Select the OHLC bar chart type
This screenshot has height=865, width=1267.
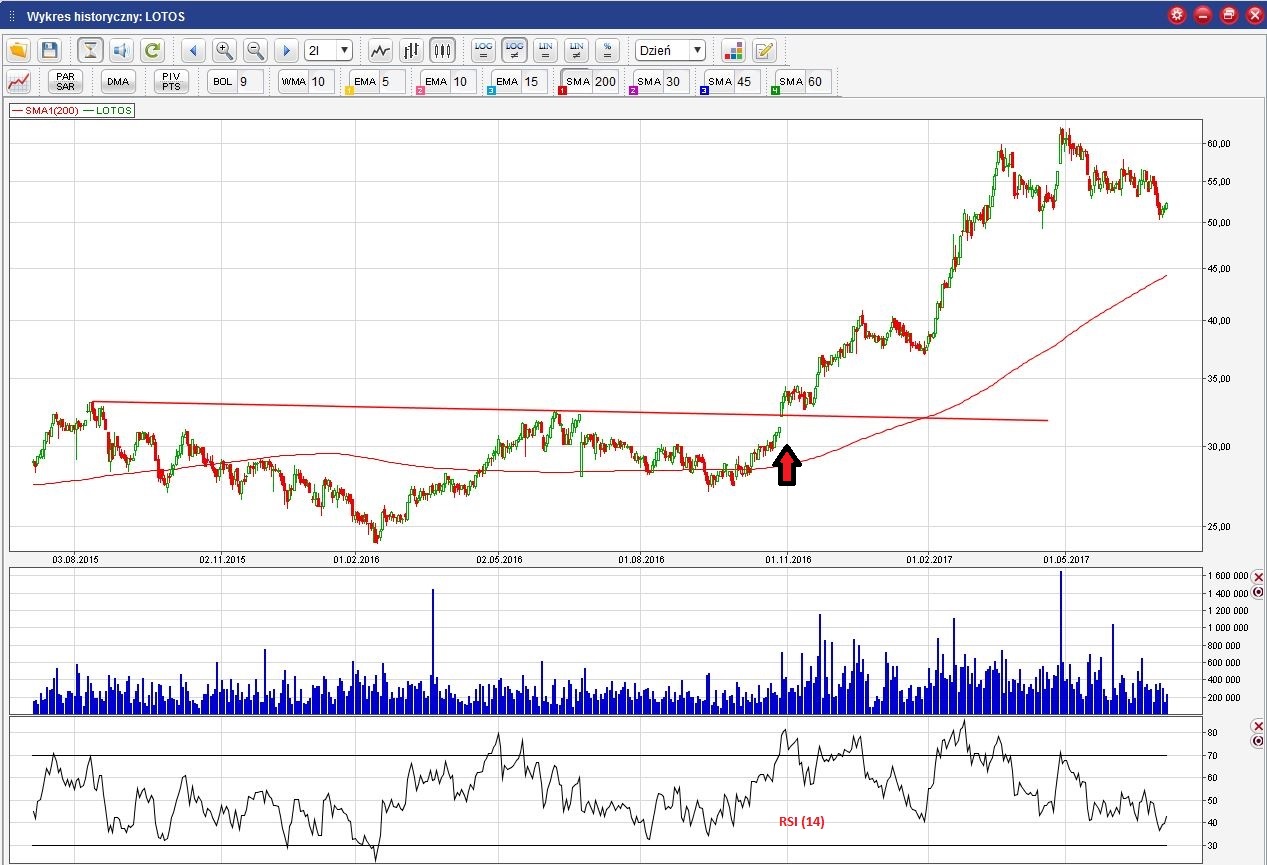[411, 50]
